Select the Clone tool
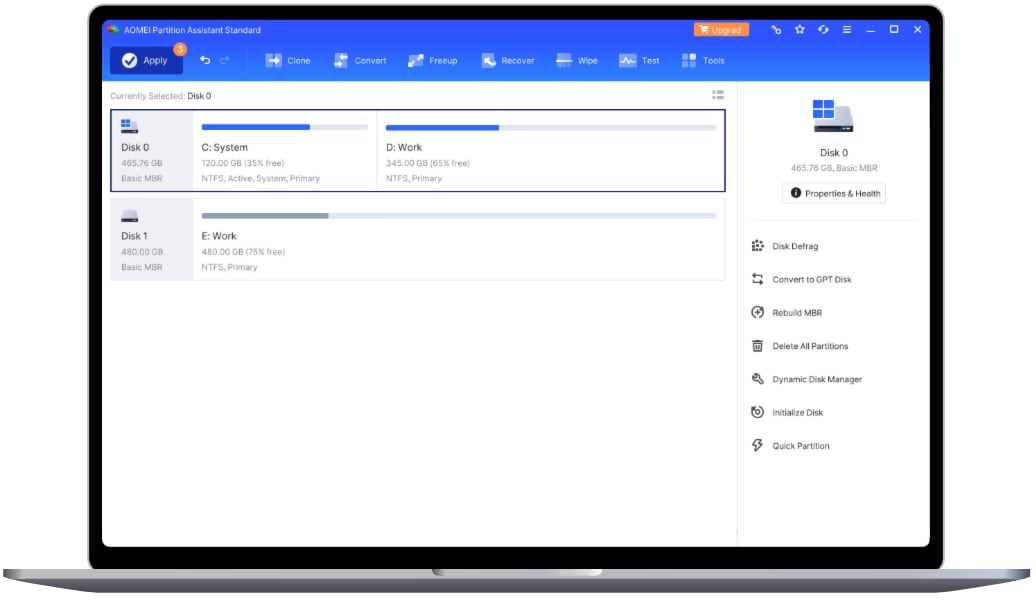1036x600 pixels. (x=289, y=60)
